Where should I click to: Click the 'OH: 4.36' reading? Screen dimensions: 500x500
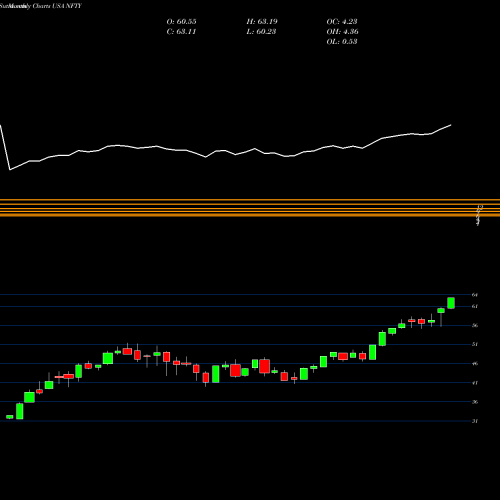(x=343, y=32)
